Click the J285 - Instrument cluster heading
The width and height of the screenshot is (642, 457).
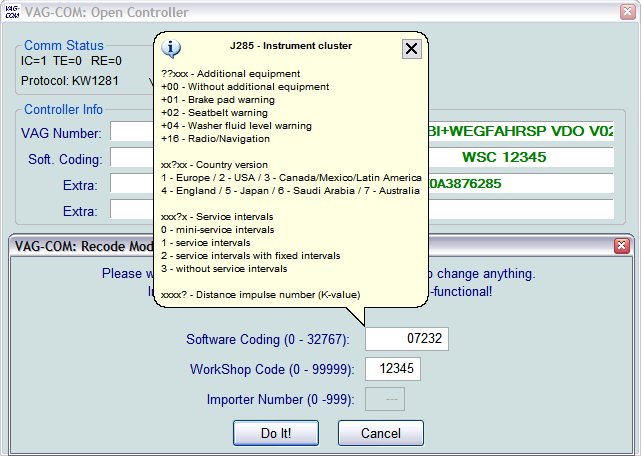tap(291, 46)
